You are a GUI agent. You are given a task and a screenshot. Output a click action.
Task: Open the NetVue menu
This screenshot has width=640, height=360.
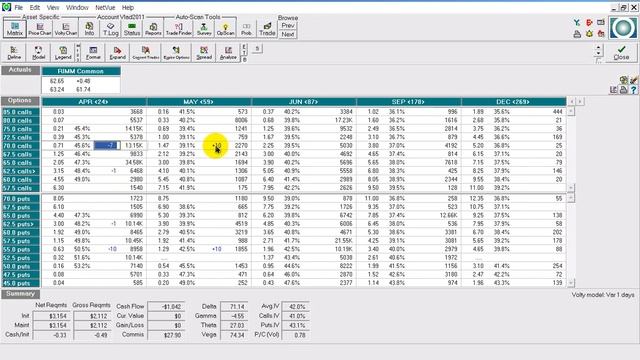pos(105,7)
